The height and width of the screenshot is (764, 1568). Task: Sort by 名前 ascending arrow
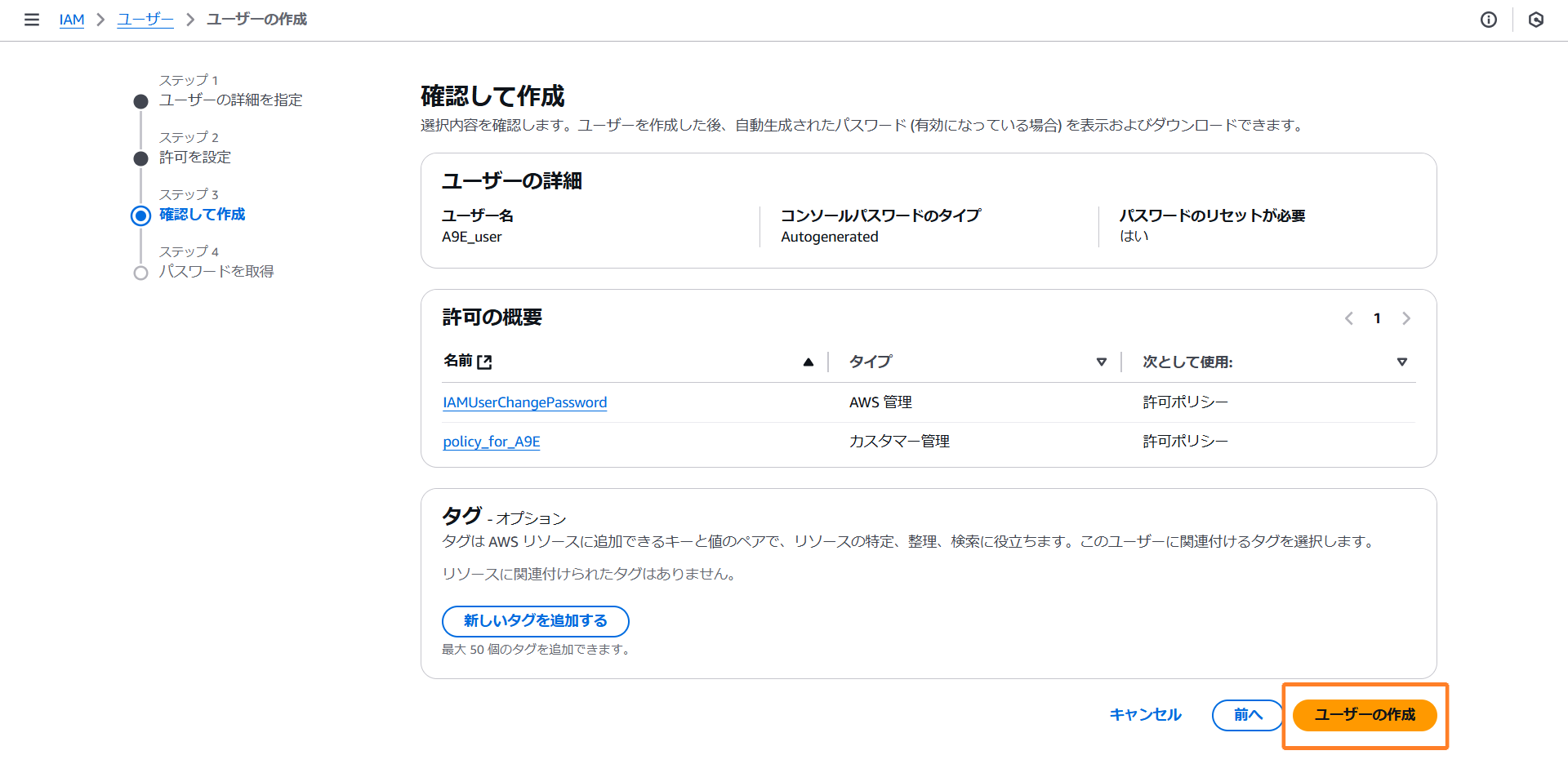click(x=808, y=362)
